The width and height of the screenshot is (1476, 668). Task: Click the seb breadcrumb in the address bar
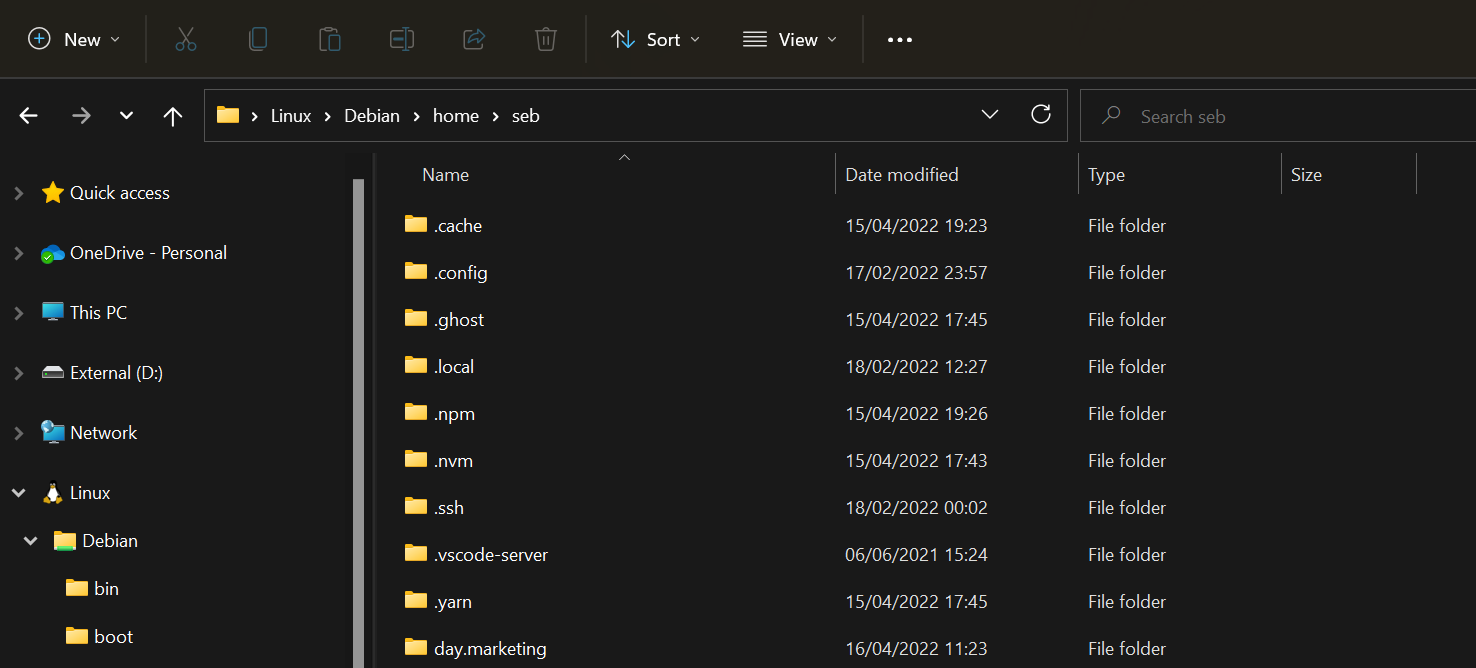tap(526, 115)
